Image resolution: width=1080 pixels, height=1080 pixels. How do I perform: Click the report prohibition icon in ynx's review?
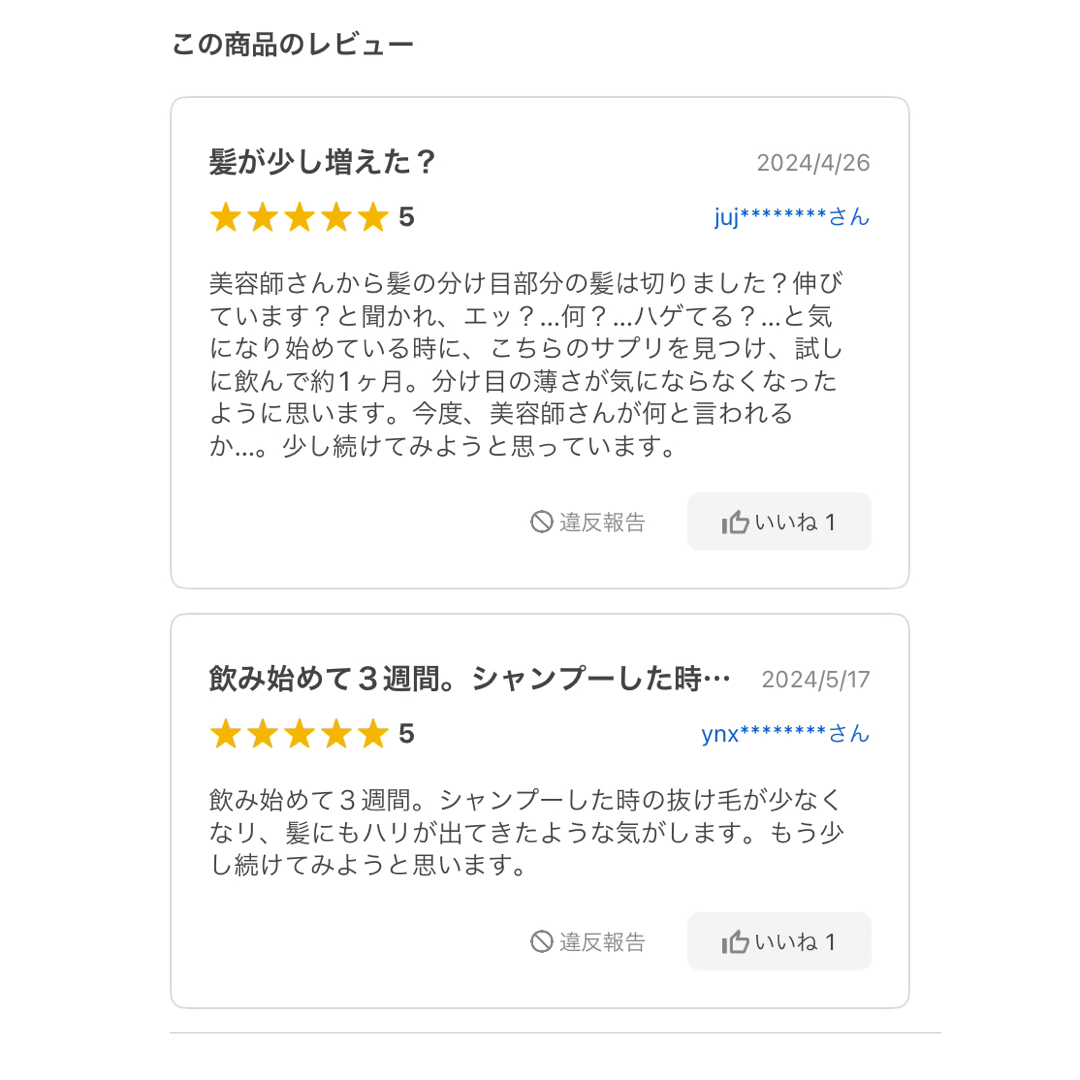[541, 942]
